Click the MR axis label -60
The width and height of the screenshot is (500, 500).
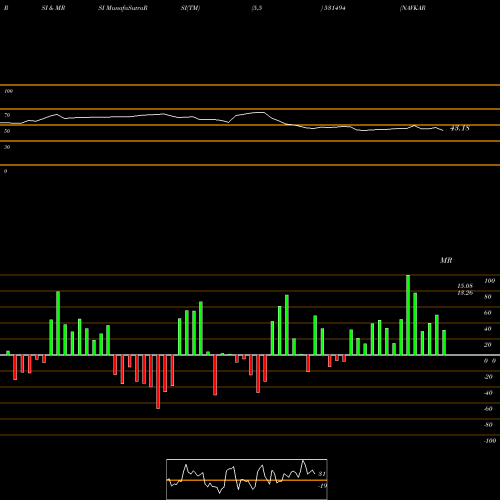(488, 409)
